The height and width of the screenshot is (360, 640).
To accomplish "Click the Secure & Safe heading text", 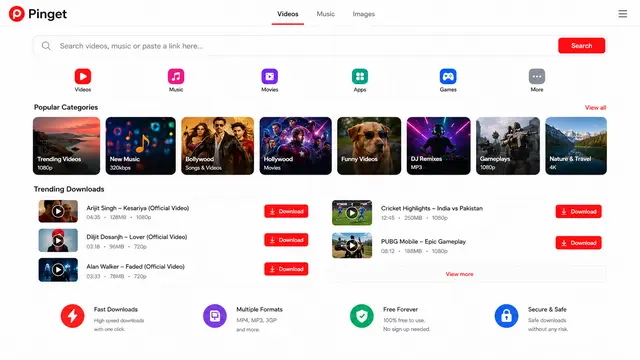I will pos(547,309).
